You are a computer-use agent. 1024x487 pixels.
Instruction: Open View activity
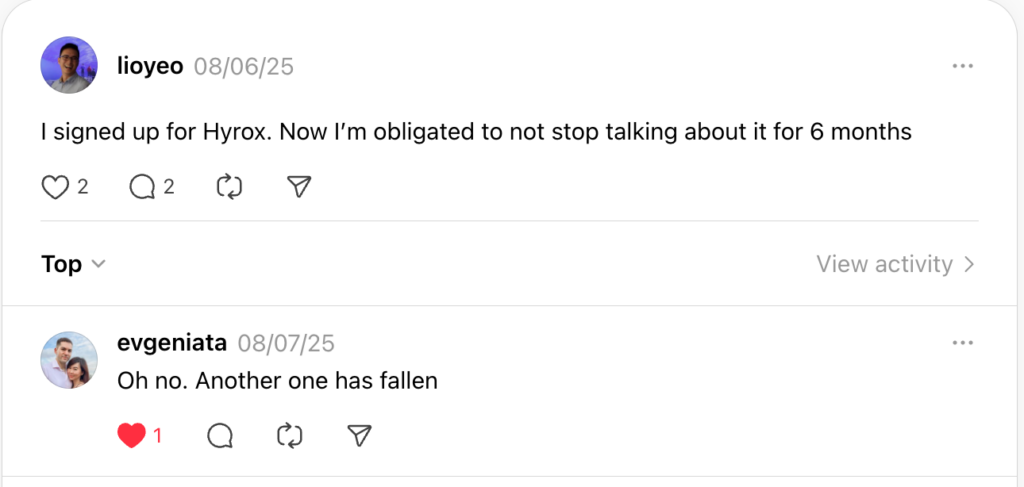tap(895, 264)
